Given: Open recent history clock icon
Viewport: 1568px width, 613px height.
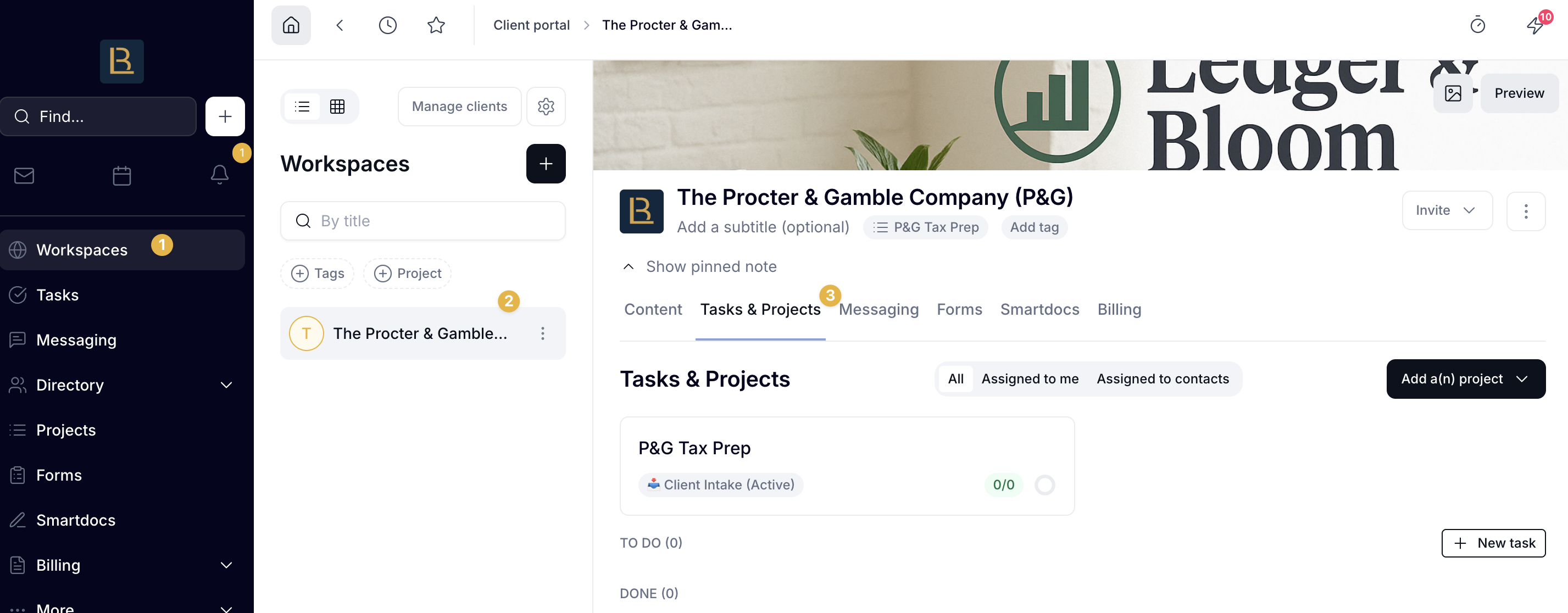Looking at the screenshot, I should click(388, 25).
